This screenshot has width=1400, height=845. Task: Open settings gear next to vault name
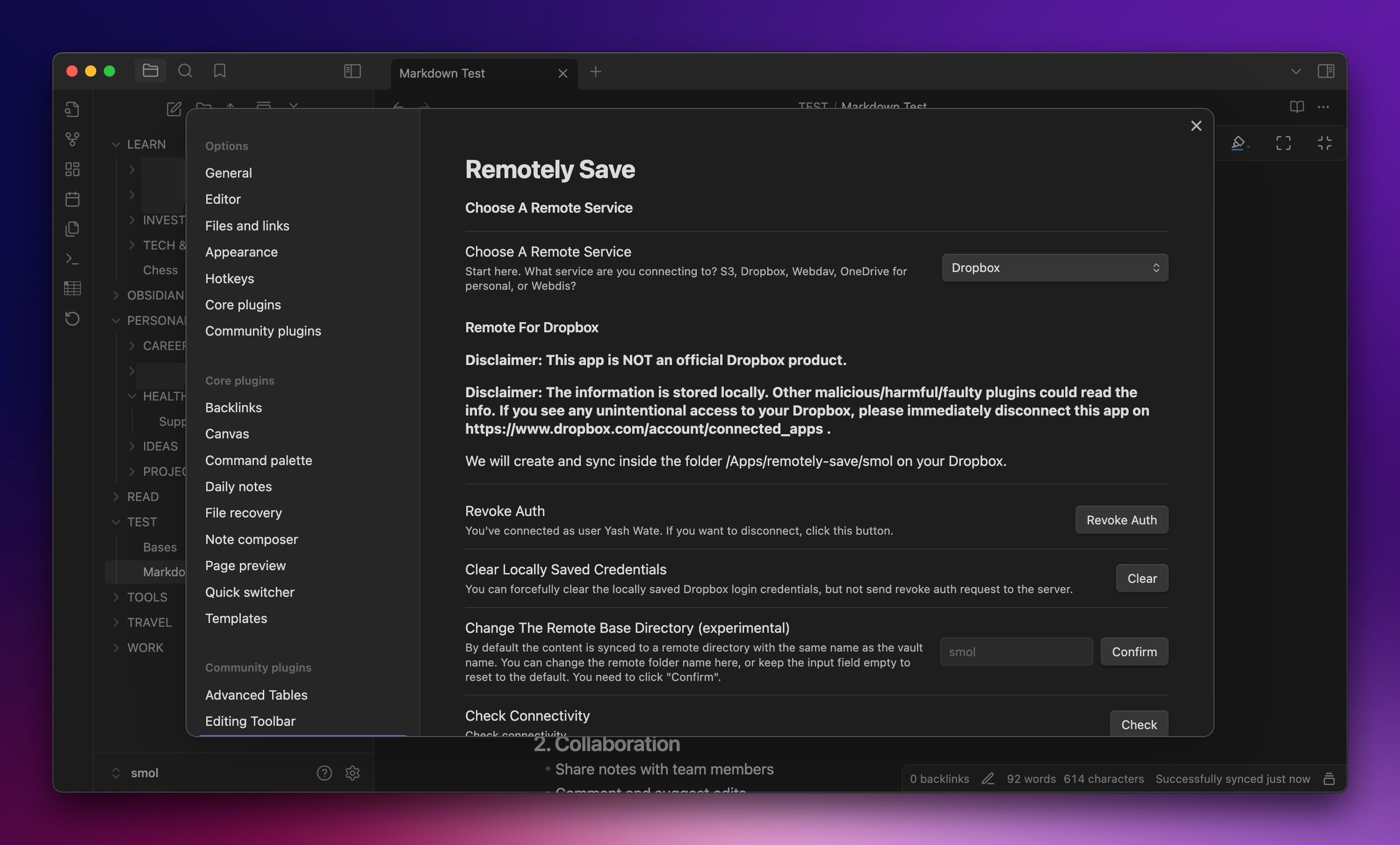[x=352, y=773]
